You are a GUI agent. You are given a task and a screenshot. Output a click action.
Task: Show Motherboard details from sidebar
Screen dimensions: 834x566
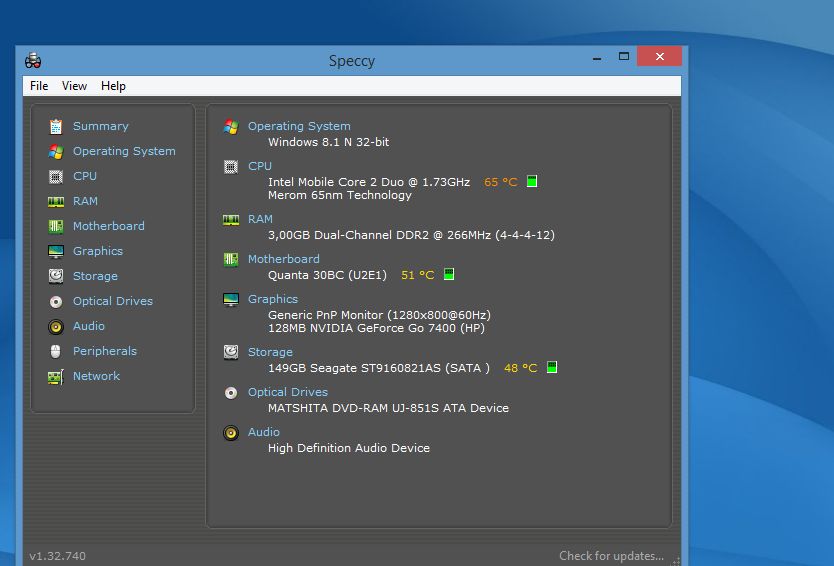109,226
